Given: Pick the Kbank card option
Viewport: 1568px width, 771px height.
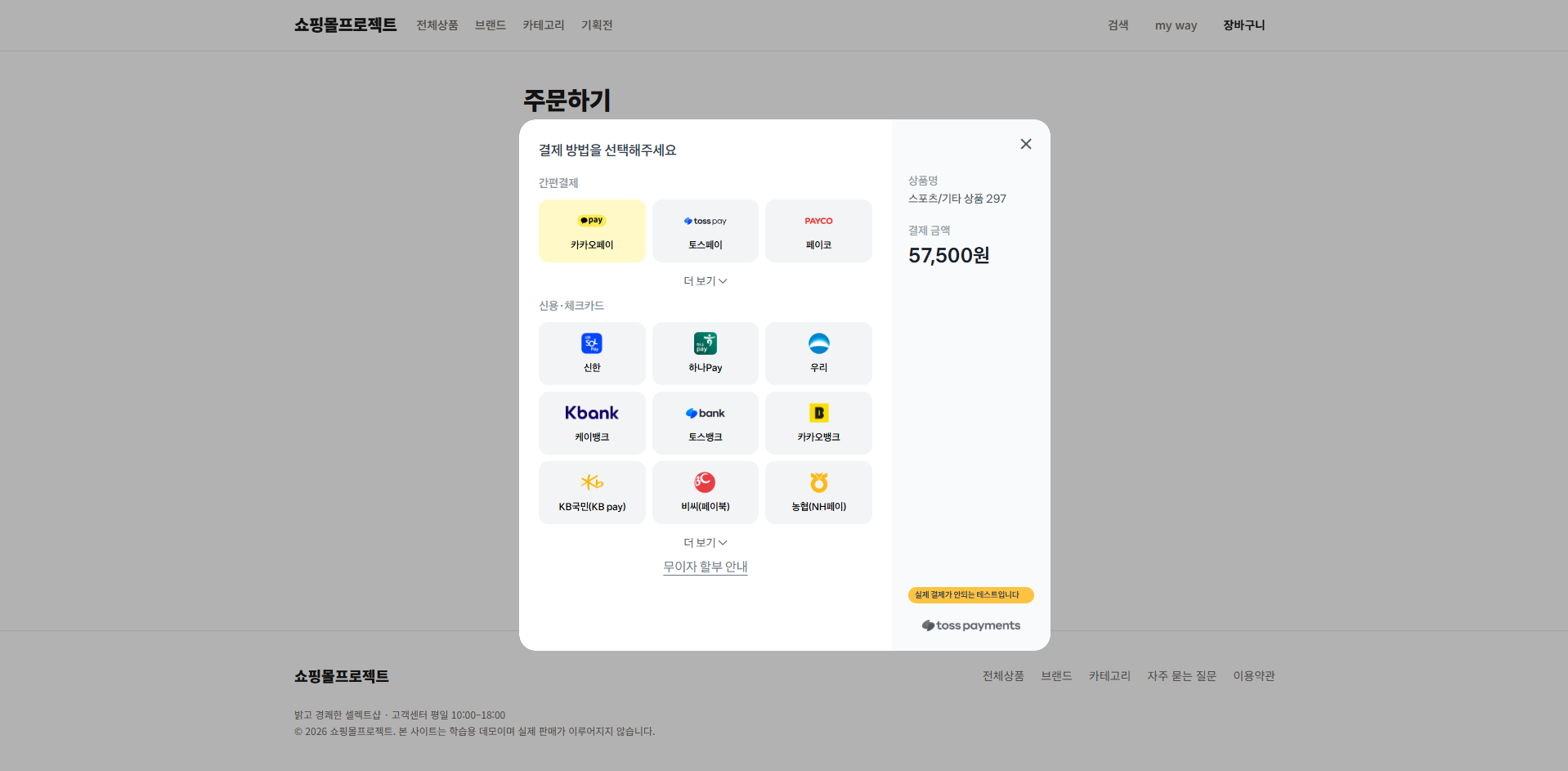Looking at the screenshot, I should click(592, 423).
